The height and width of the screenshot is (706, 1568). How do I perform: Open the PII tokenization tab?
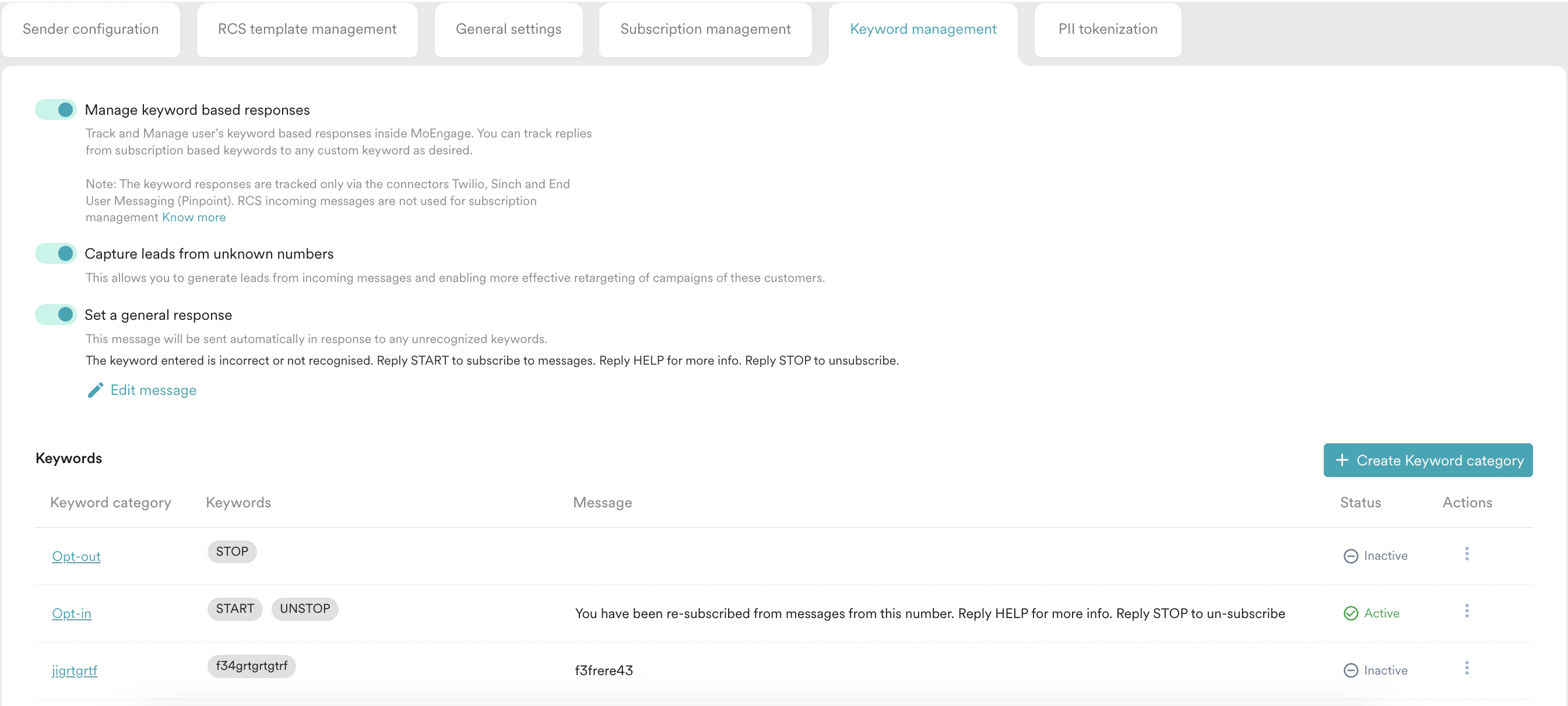coord(1107,29)
